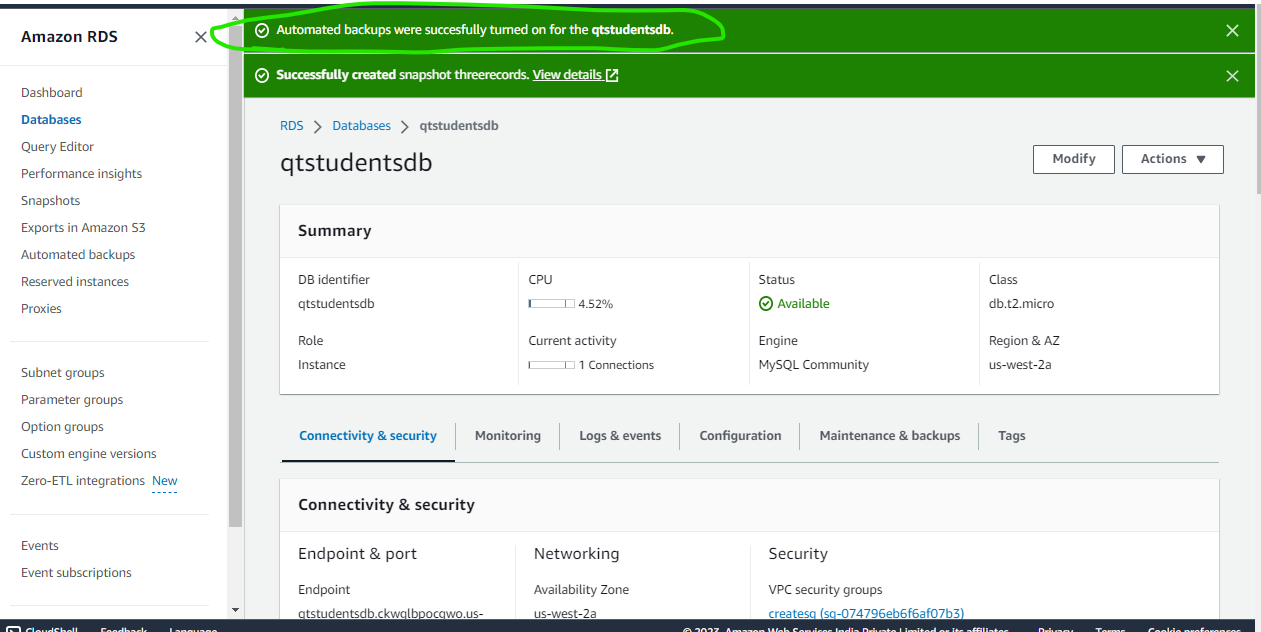Open Zero-ETL integrations from sidebar
The width and height of the screenshot is (1261, 632).
point(83,481)
